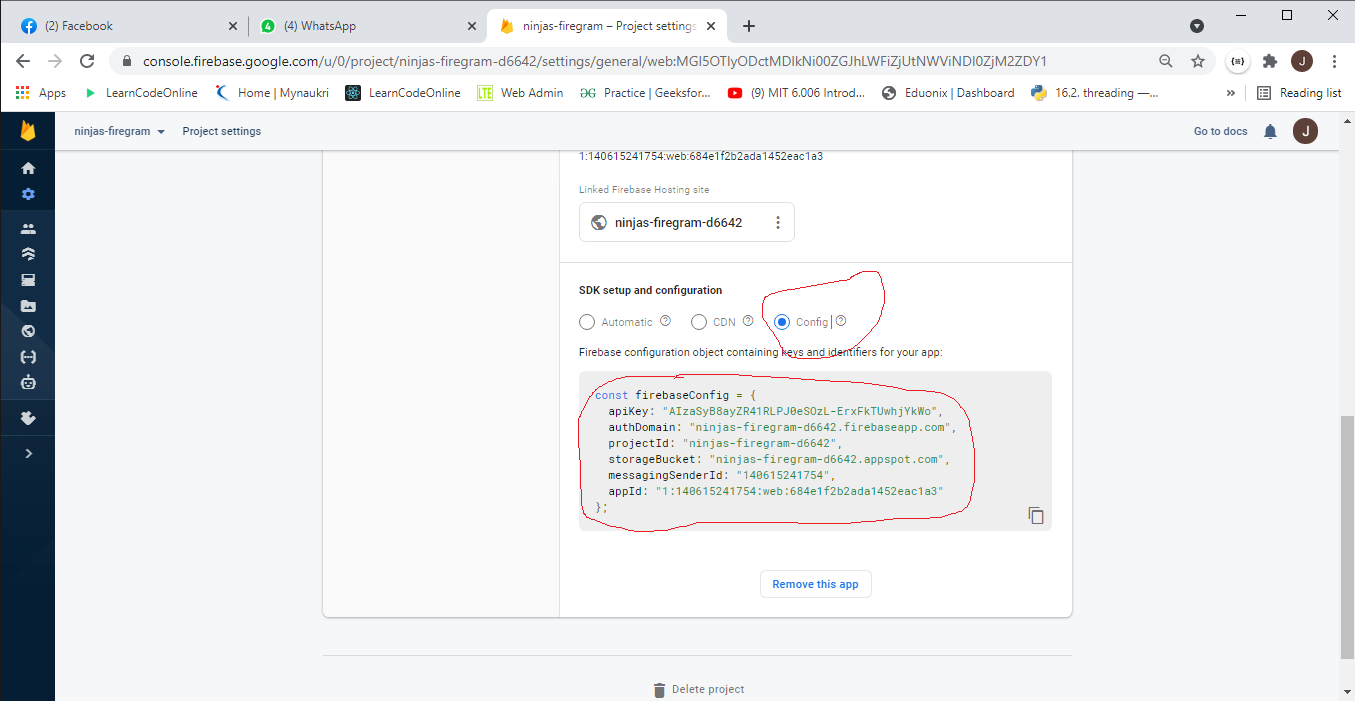
Task: Bookmark this page with star icon
Action: coord(1198,61)
